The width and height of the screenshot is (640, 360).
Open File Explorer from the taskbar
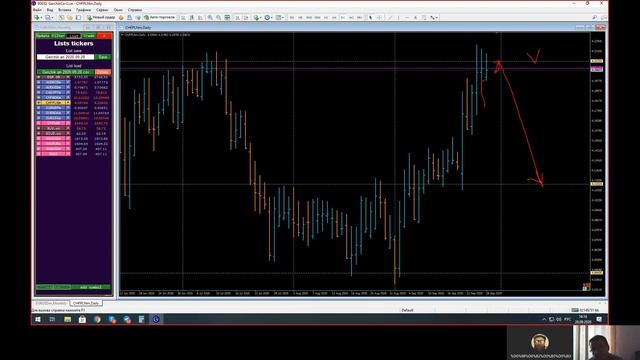pyautogui.click(x=67, y=319)
